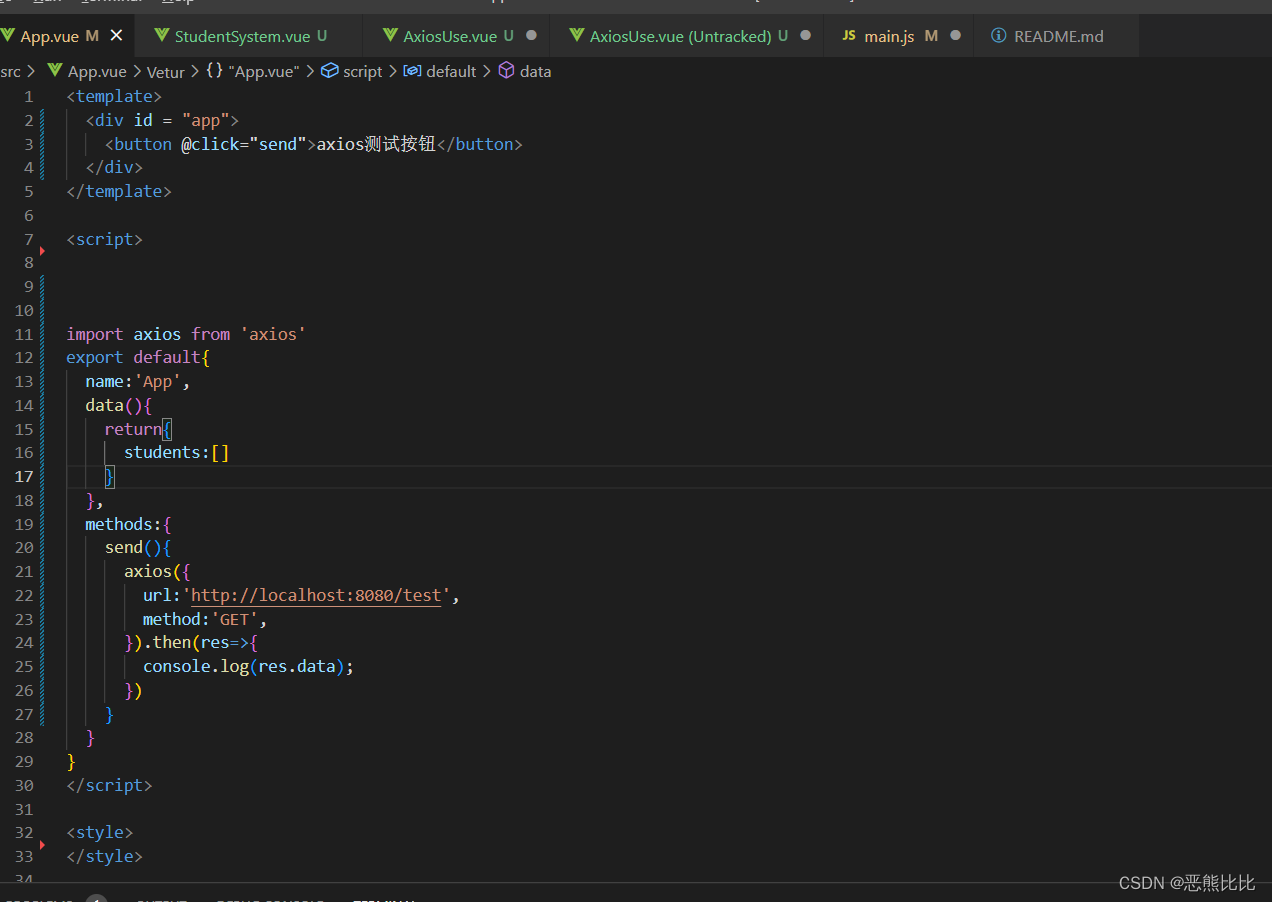
Task: Click the div id = "app" line
Action: (162, 120)
